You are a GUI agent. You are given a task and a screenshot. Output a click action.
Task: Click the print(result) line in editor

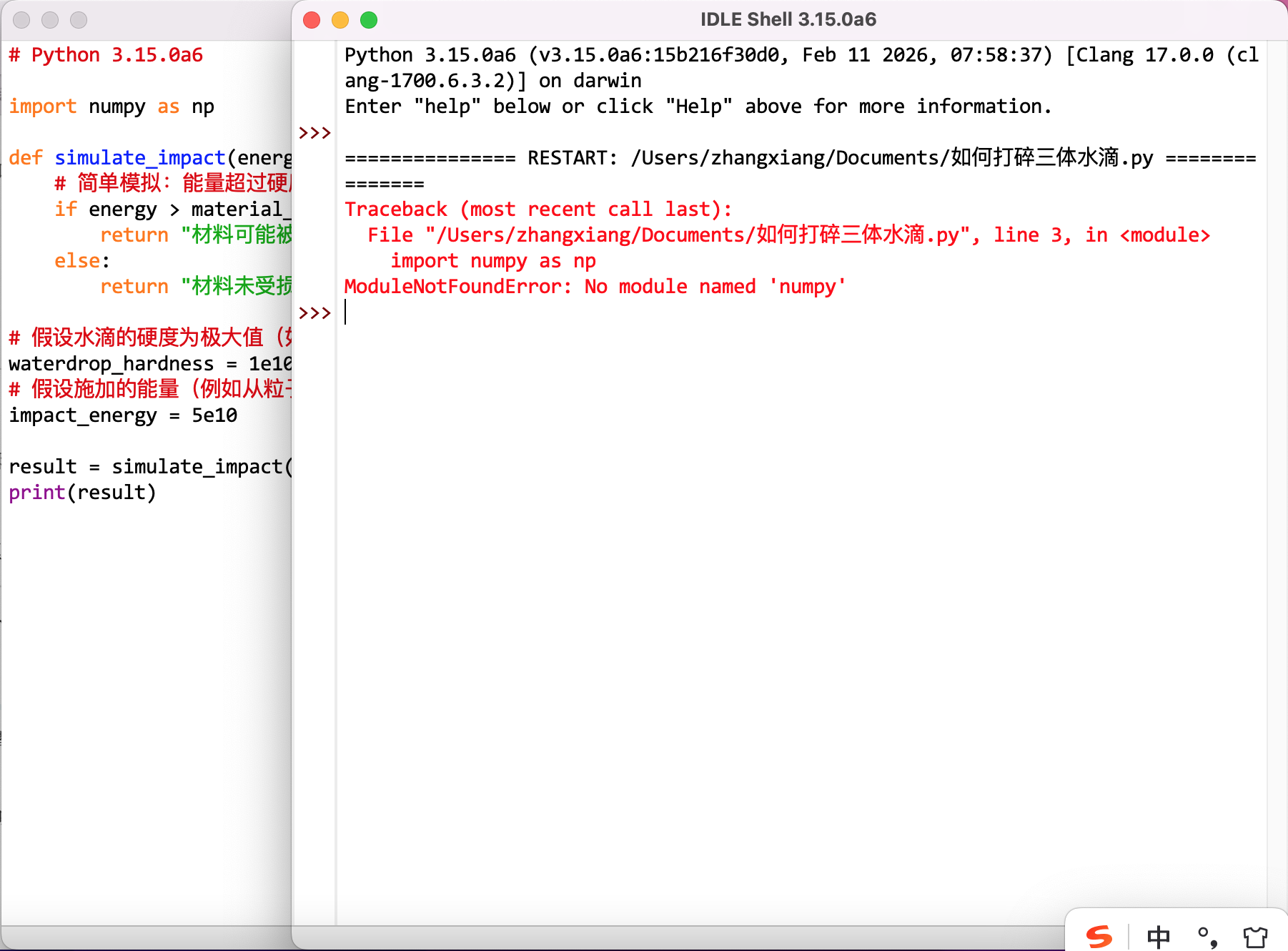pos(82,493)
